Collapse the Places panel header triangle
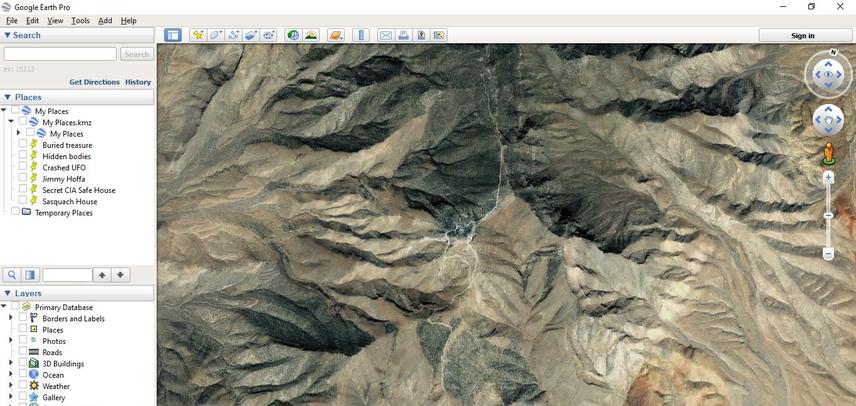Image resolution: width=856 pixels, height=406 pixels. click(8, 97)
